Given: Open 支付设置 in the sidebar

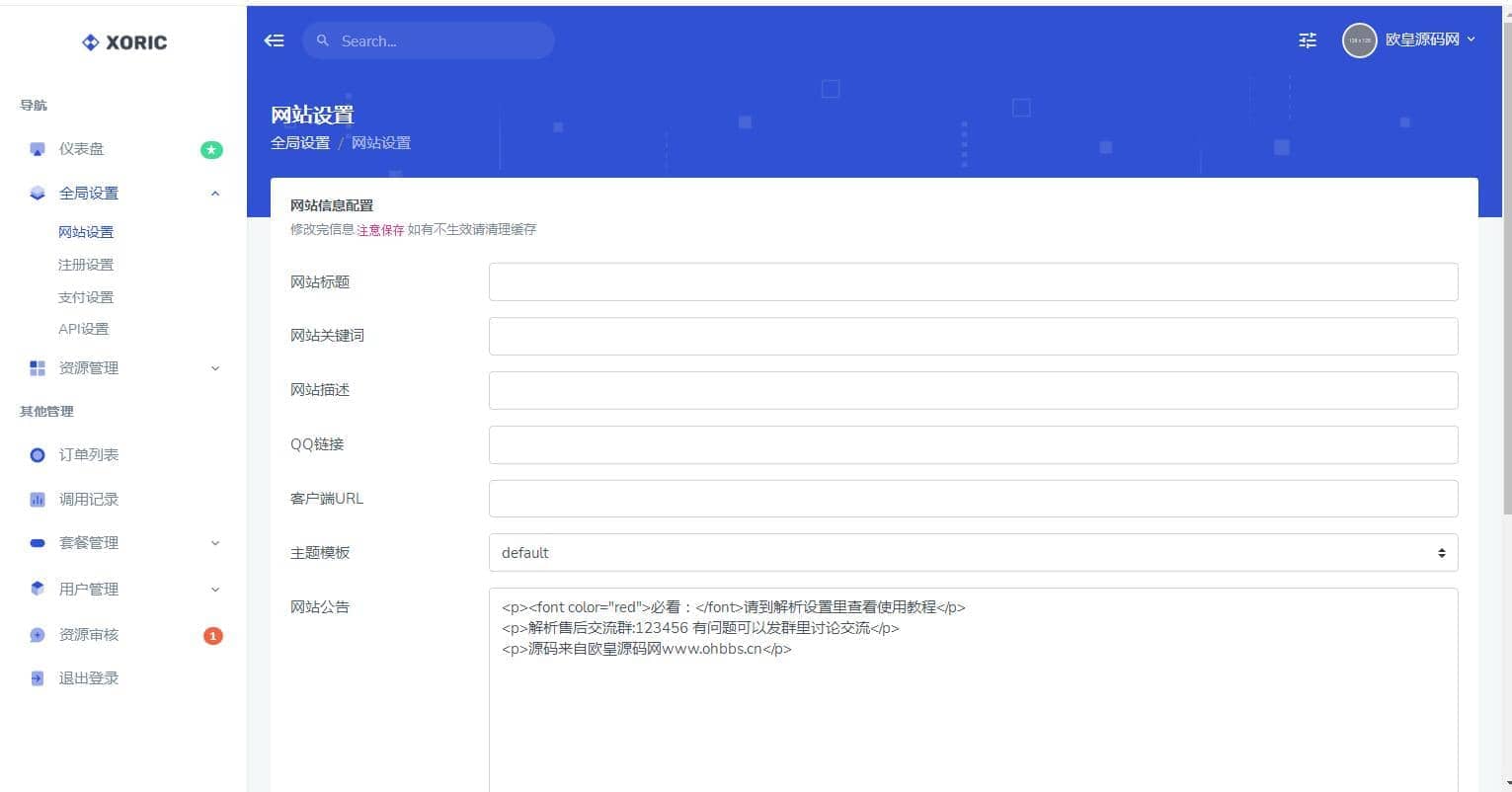Looking at the screenshot, I should click(86, 297).
